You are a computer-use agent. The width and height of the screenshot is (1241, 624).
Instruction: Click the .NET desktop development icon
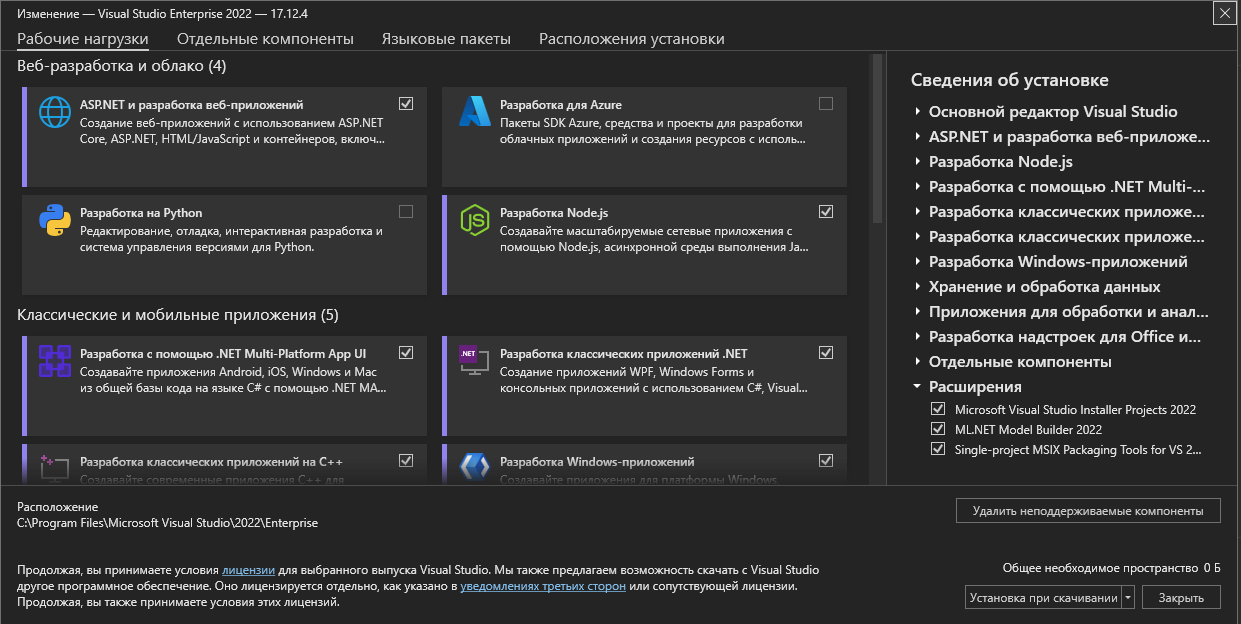pos(474,360)
